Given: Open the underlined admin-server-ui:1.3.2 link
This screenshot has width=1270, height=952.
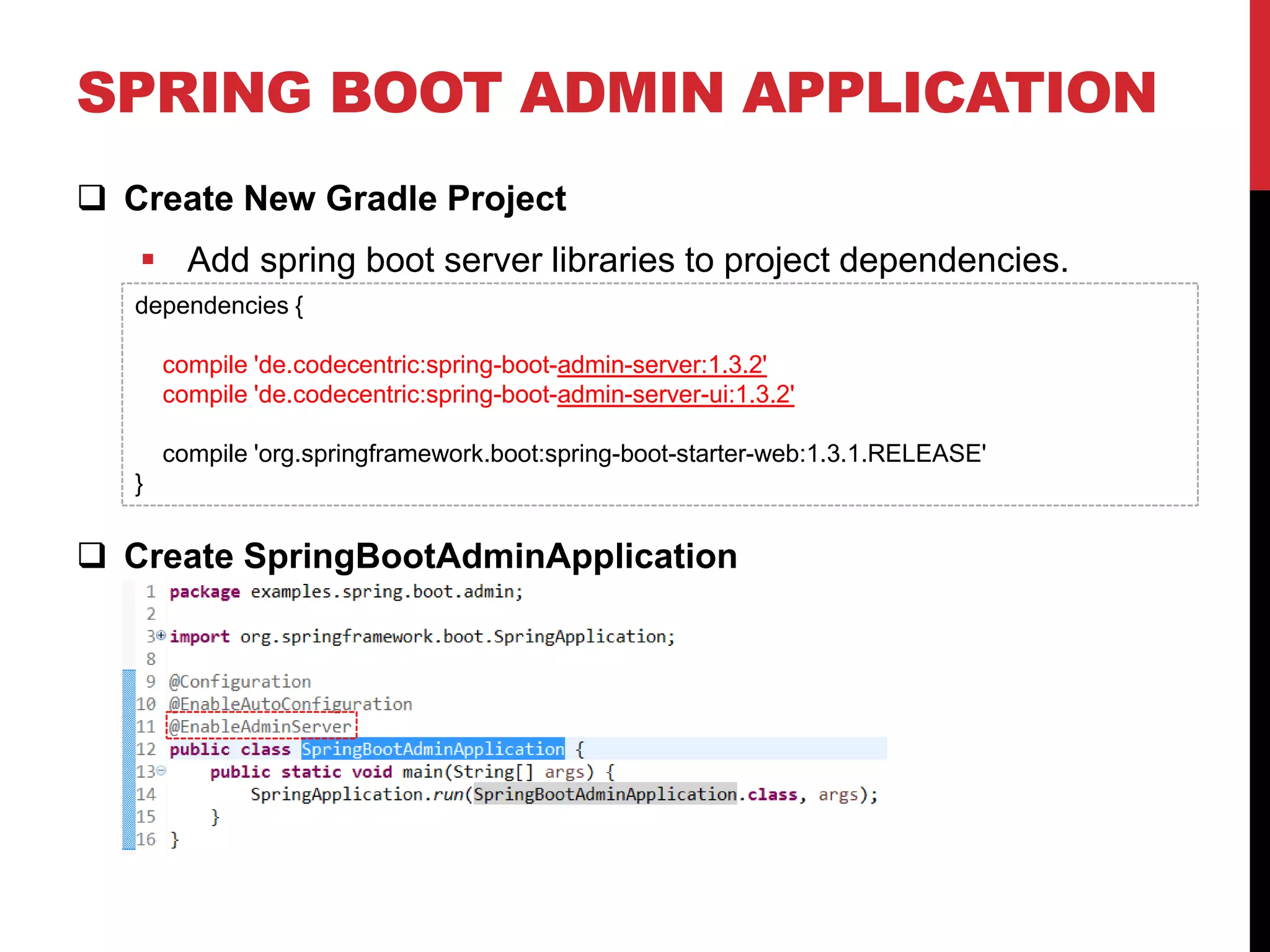Looking at the screenshot, I should tap(675, 395).
